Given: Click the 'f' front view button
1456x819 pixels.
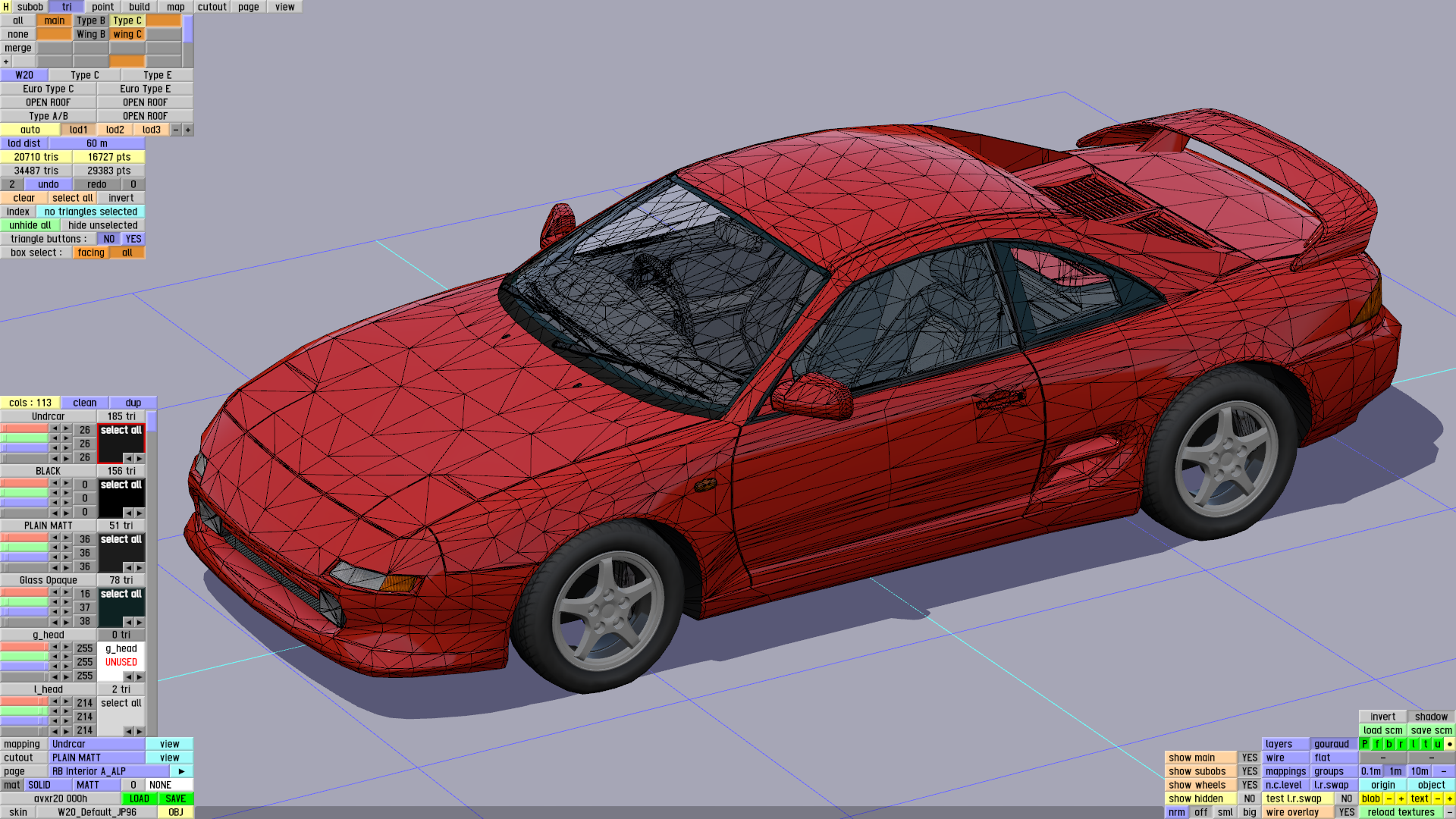Looking at the screenshot, I should click(1377, 744).
